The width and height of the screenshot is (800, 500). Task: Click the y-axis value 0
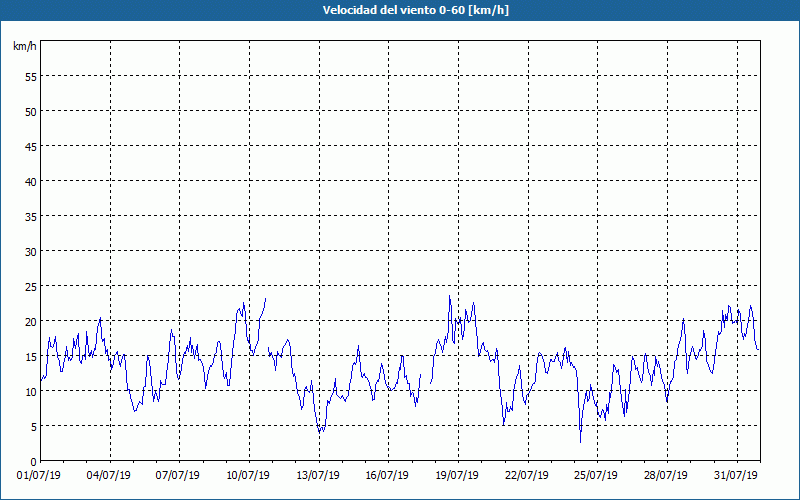[34, 462]
